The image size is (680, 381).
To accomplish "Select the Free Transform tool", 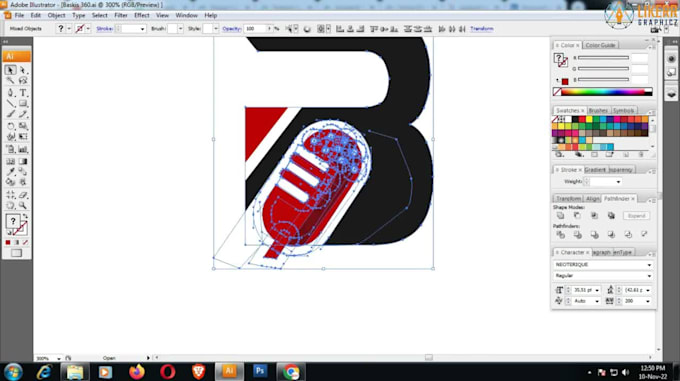I will pos(23,137).
